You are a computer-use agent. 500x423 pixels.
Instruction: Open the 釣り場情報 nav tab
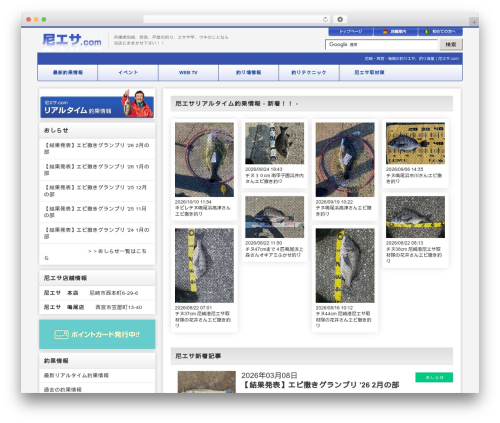pos(248,72)
